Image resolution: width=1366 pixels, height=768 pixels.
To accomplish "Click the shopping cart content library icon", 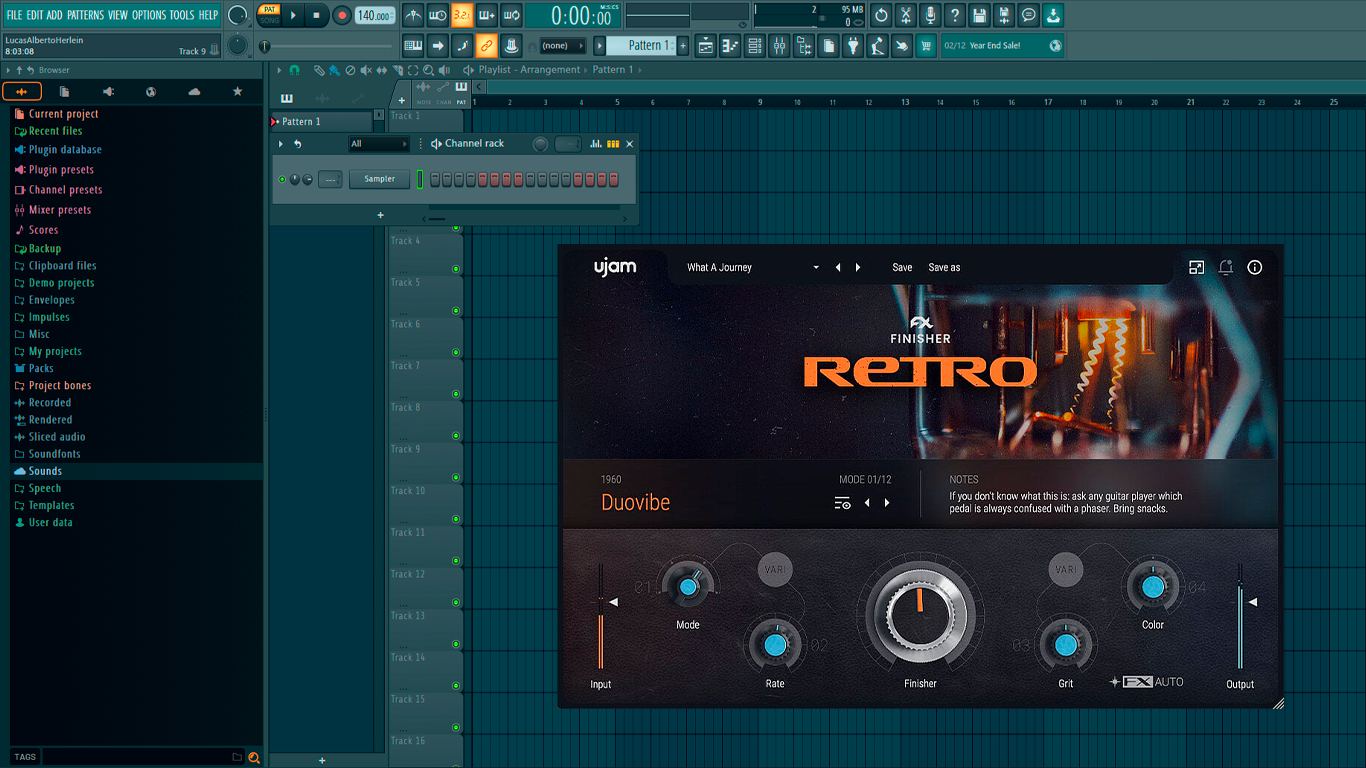I will 926,45.
